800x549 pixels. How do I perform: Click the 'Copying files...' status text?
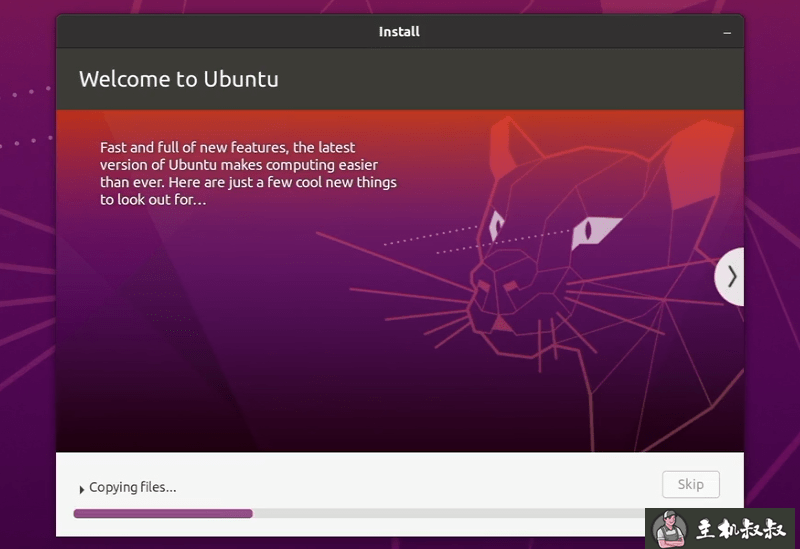pyautogui.click(x=133, y=487)
